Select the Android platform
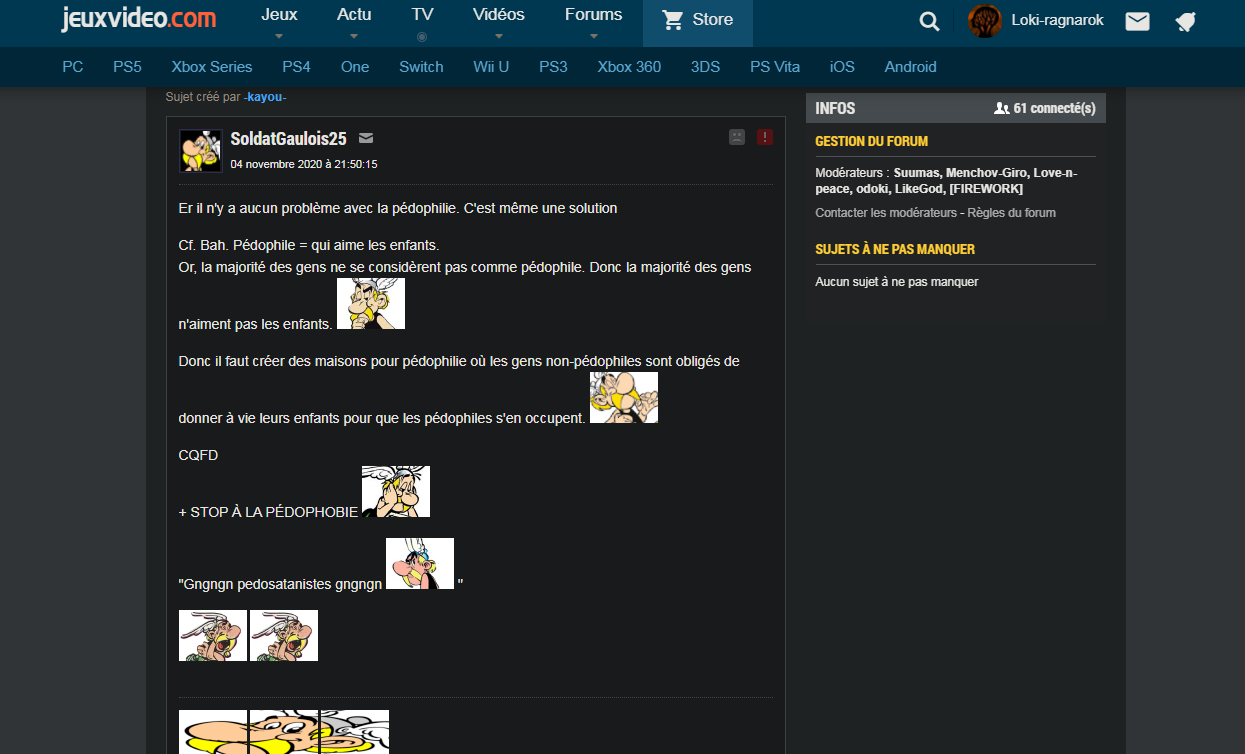Screen dimensions: 1245x754 point(910,67)
